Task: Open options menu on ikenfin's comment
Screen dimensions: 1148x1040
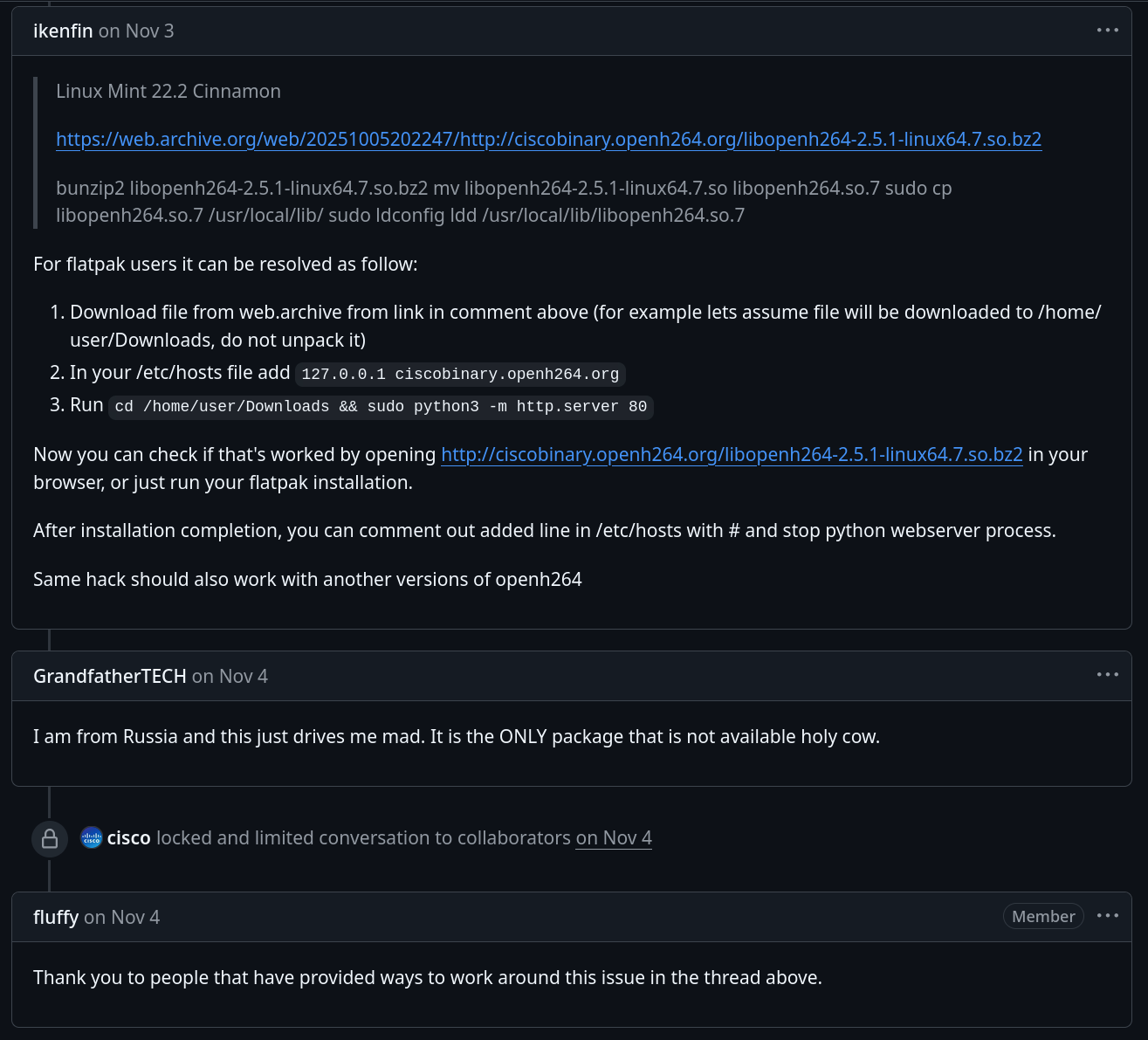Action: pos(1107,31)
